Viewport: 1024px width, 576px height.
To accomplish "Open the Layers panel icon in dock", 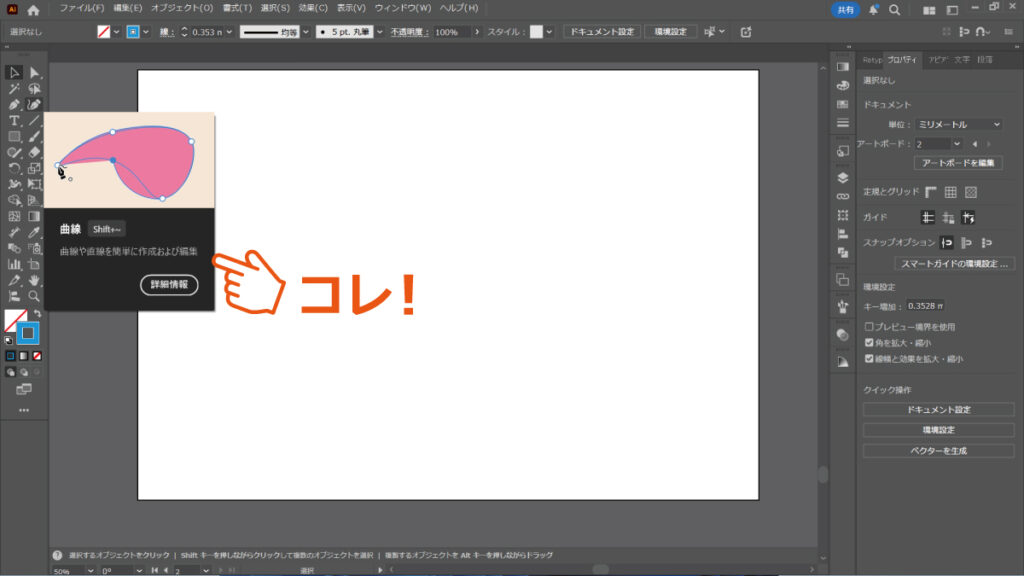I will [x=842, y=177].
